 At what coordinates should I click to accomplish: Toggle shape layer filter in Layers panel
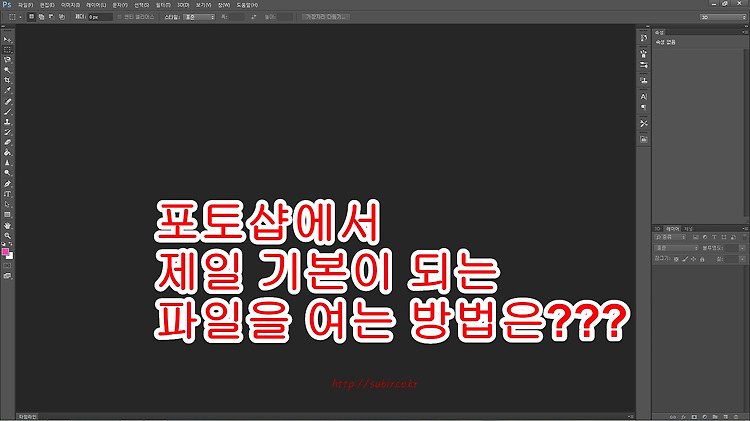[724, 237]
